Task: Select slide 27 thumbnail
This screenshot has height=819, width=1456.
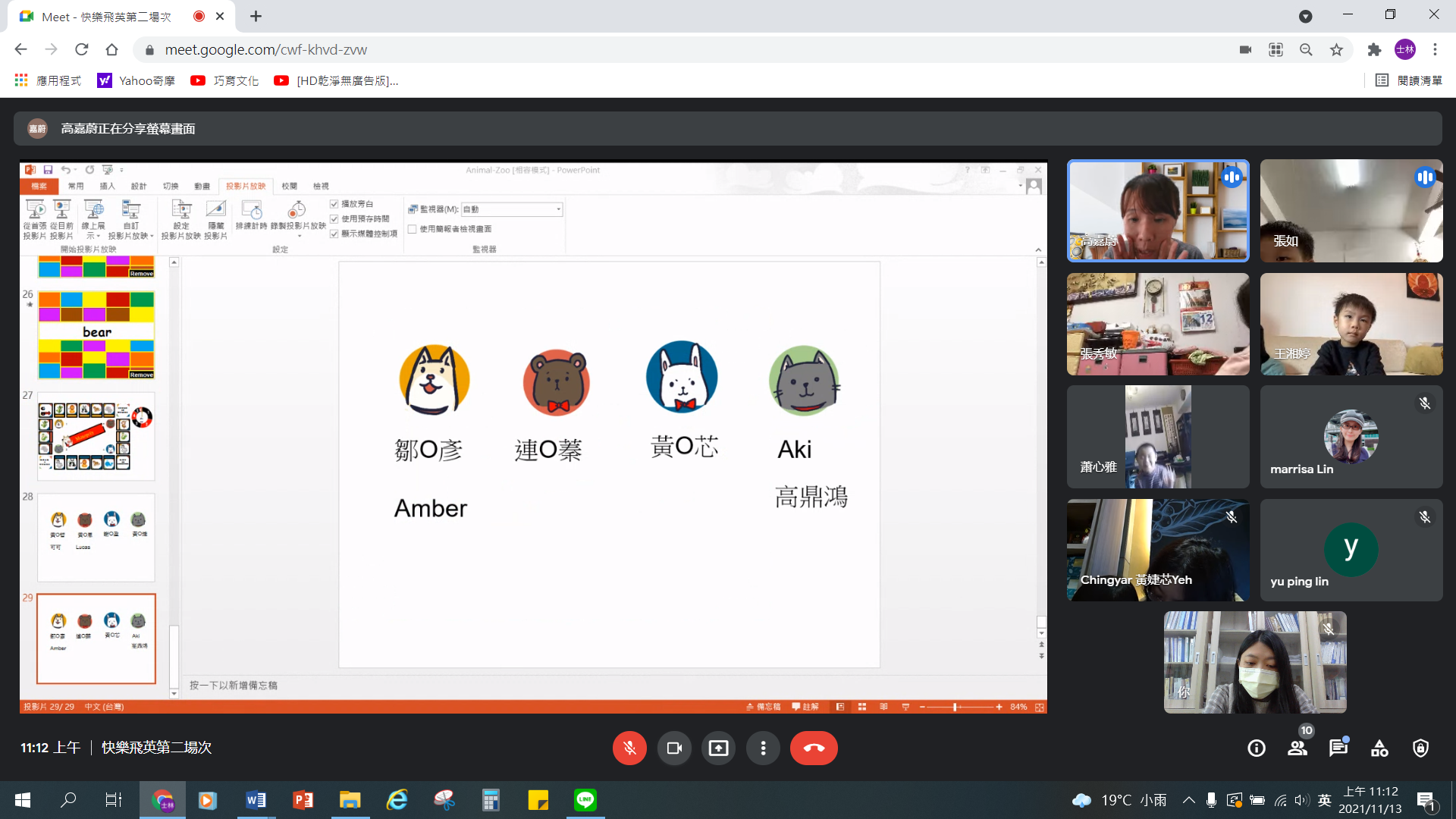Action: point(96,436)
